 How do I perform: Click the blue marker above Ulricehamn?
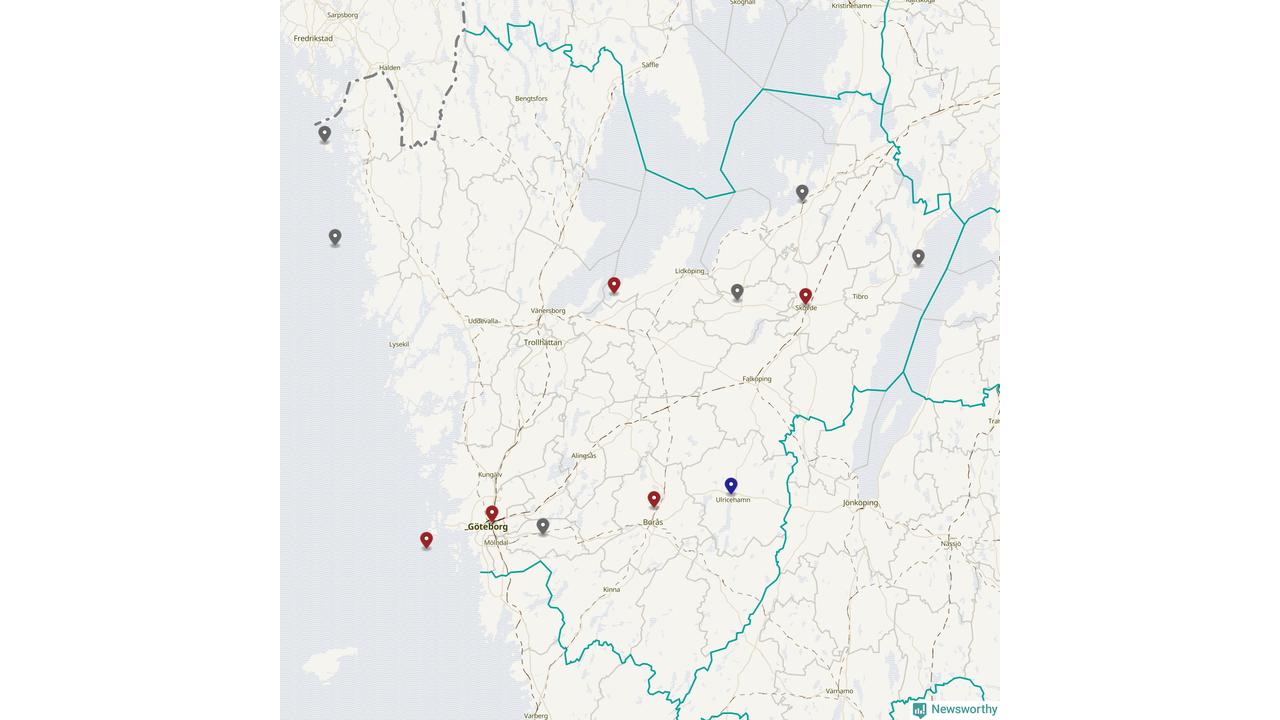[x=731, y=486]
